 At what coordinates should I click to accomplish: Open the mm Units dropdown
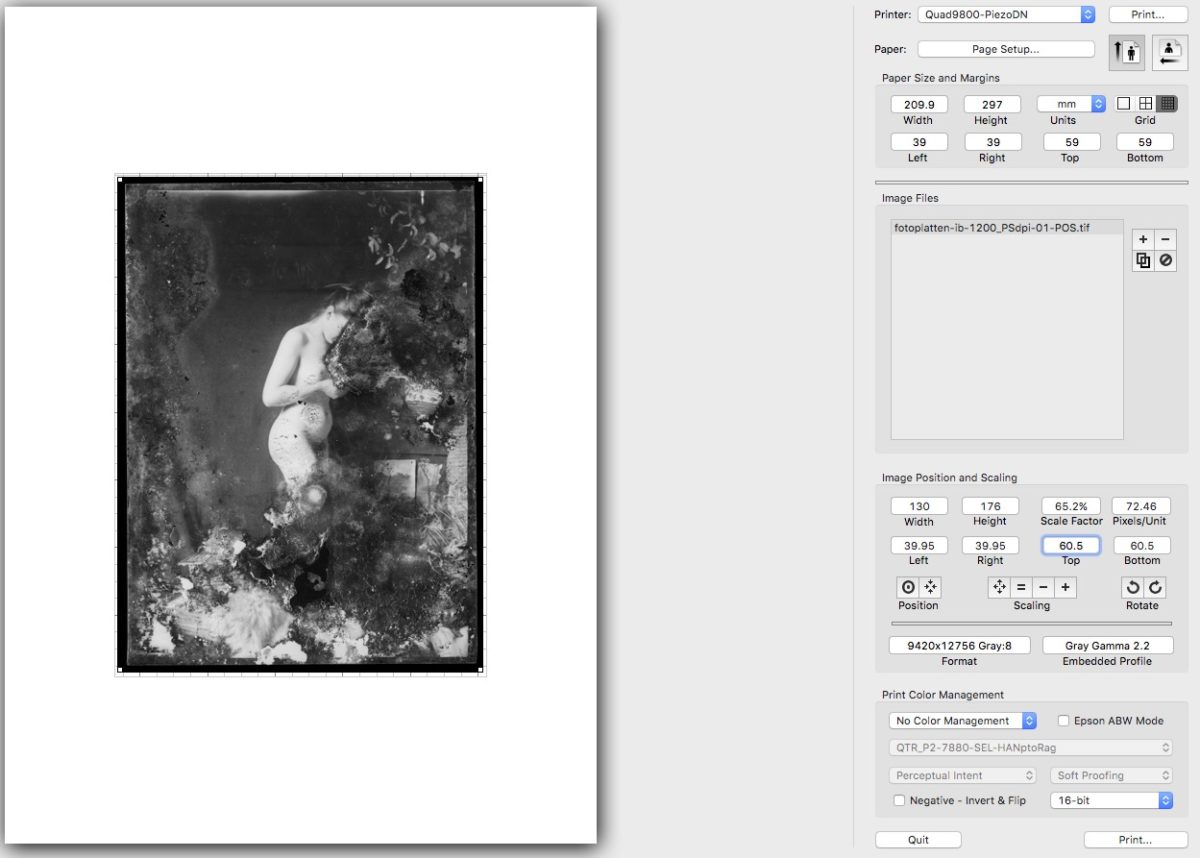(1070, 104)
